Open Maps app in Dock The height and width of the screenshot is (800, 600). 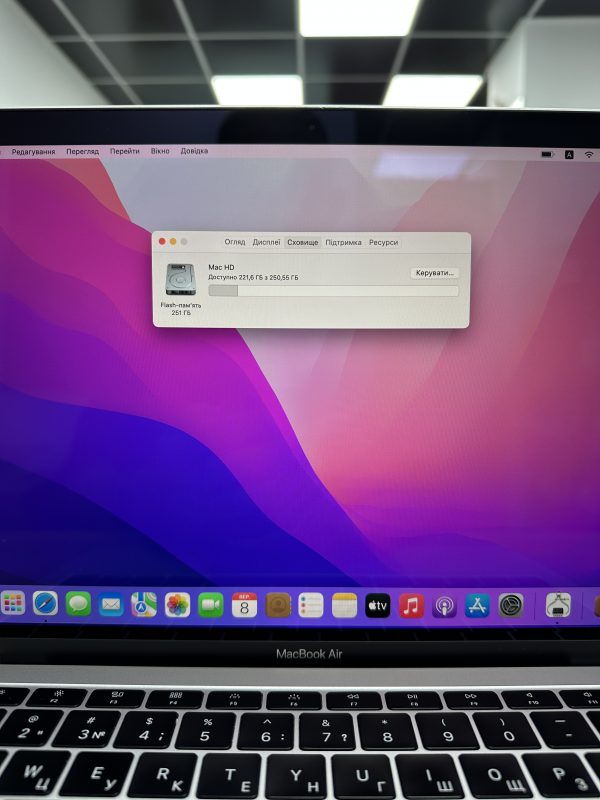[x=144, y=605]
